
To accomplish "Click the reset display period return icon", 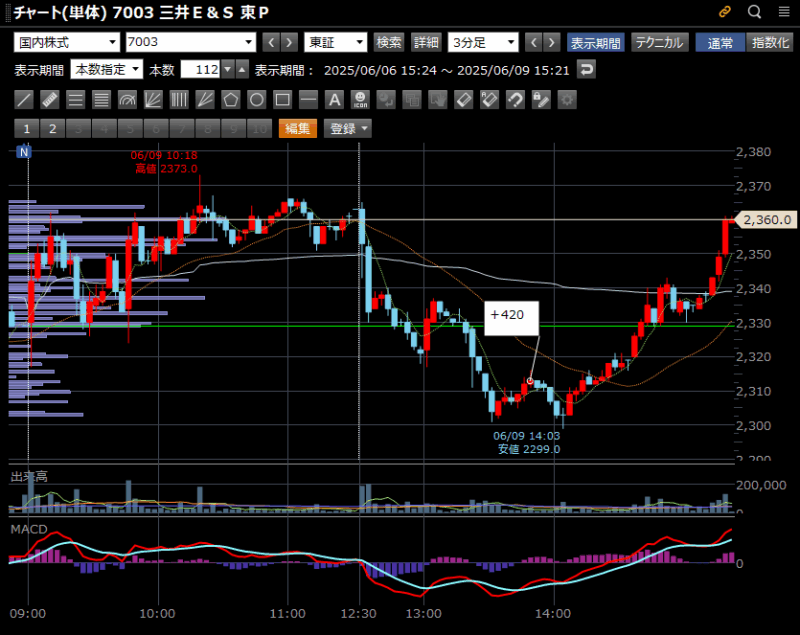I will pos(587,69).
